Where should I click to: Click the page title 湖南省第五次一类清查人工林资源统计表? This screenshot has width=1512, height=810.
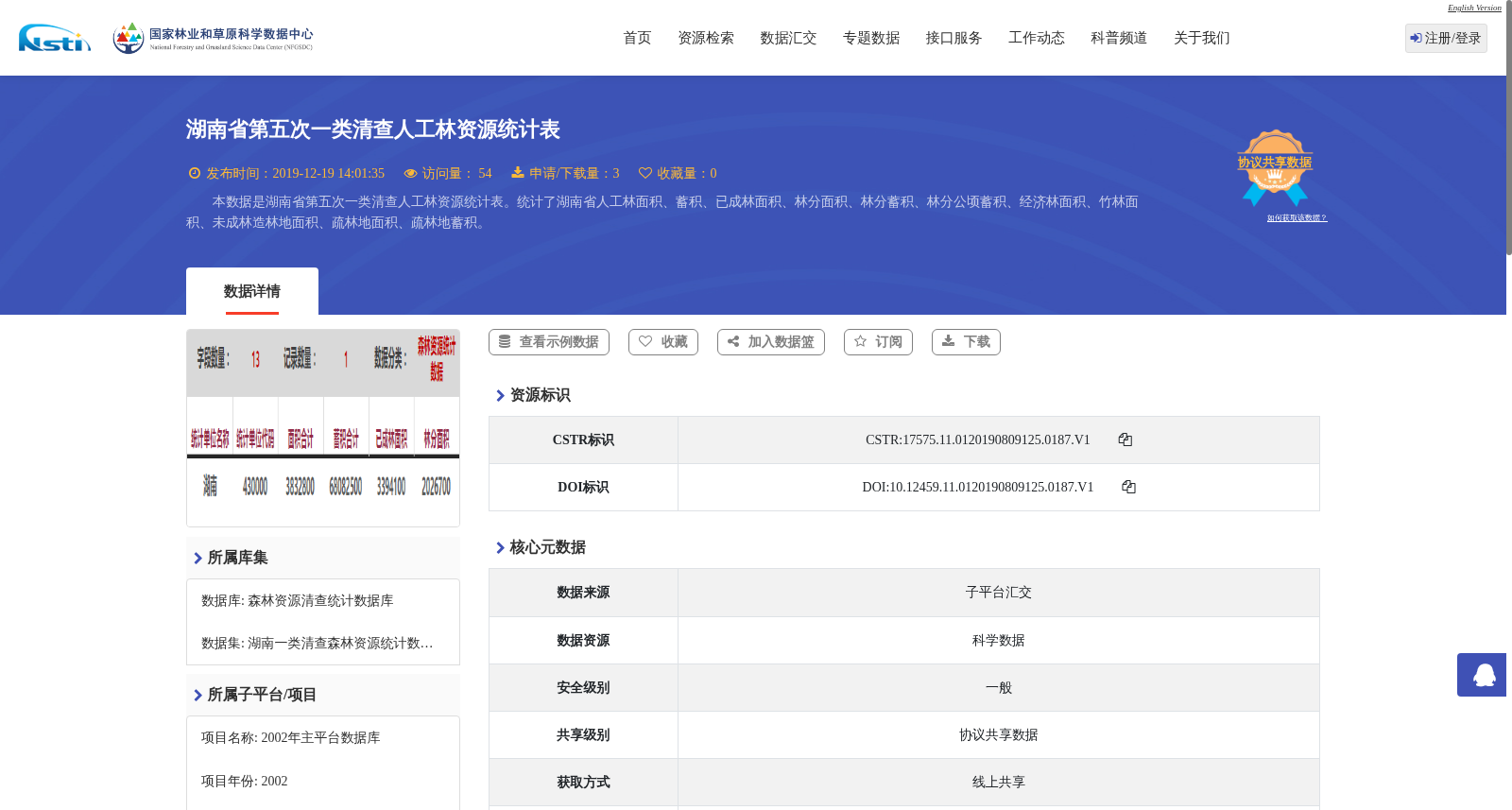click(x=373, y=129)
